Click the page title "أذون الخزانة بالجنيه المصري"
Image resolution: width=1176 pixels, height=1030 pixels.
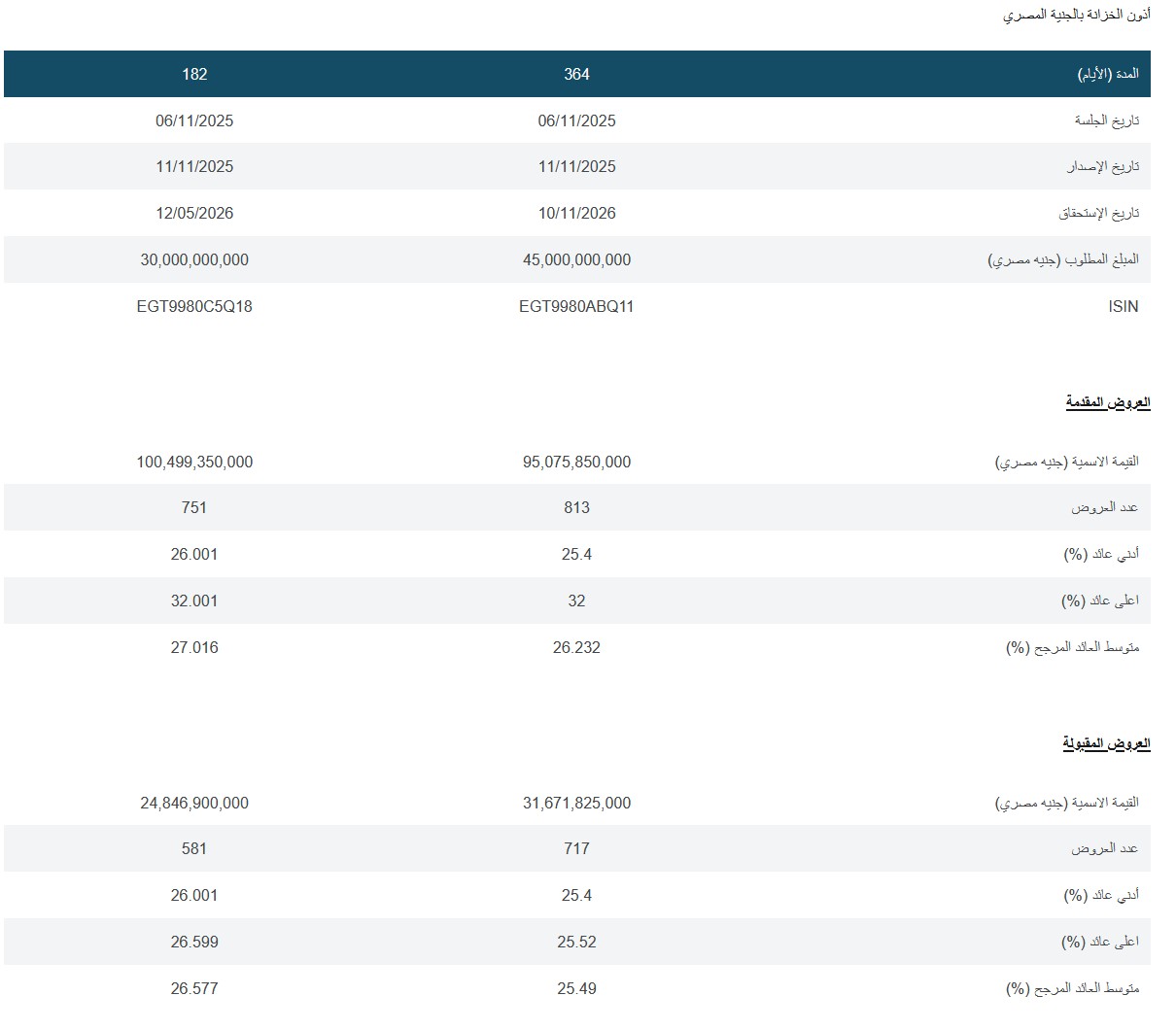pyautogui.click(x=1077, y=16)
